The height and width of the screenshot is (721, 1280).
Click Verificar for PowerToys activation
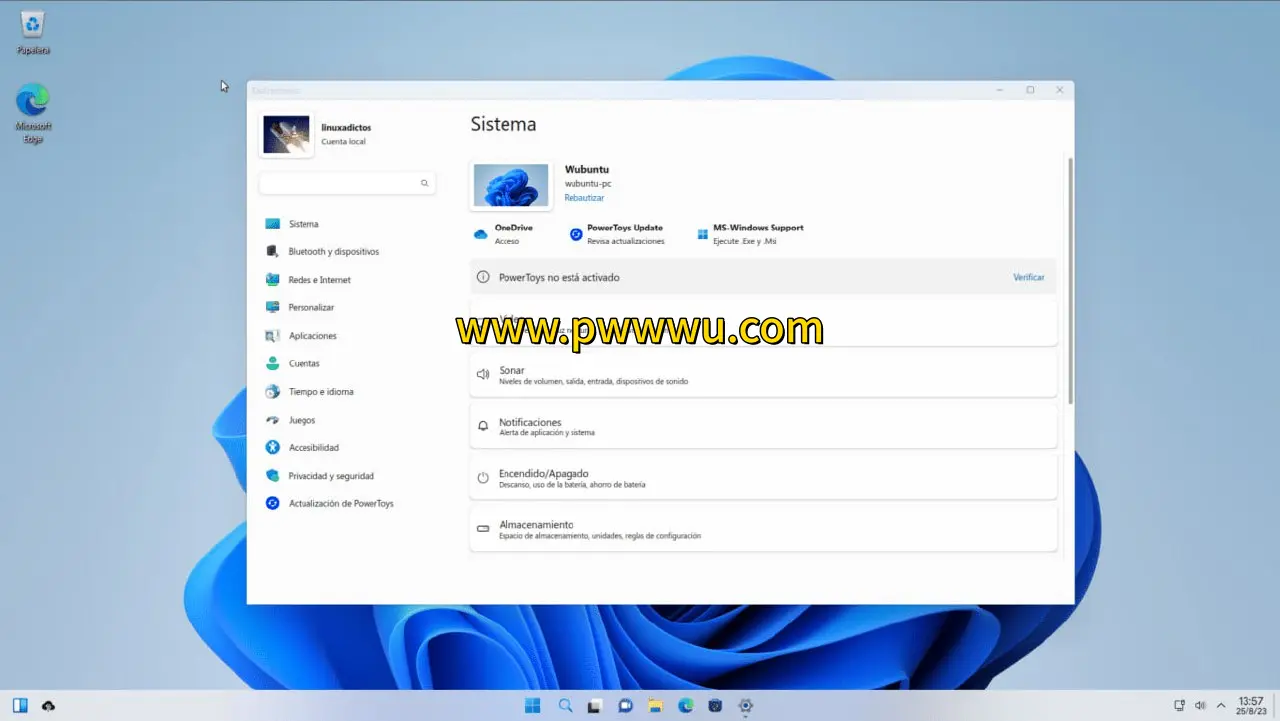1028,277
